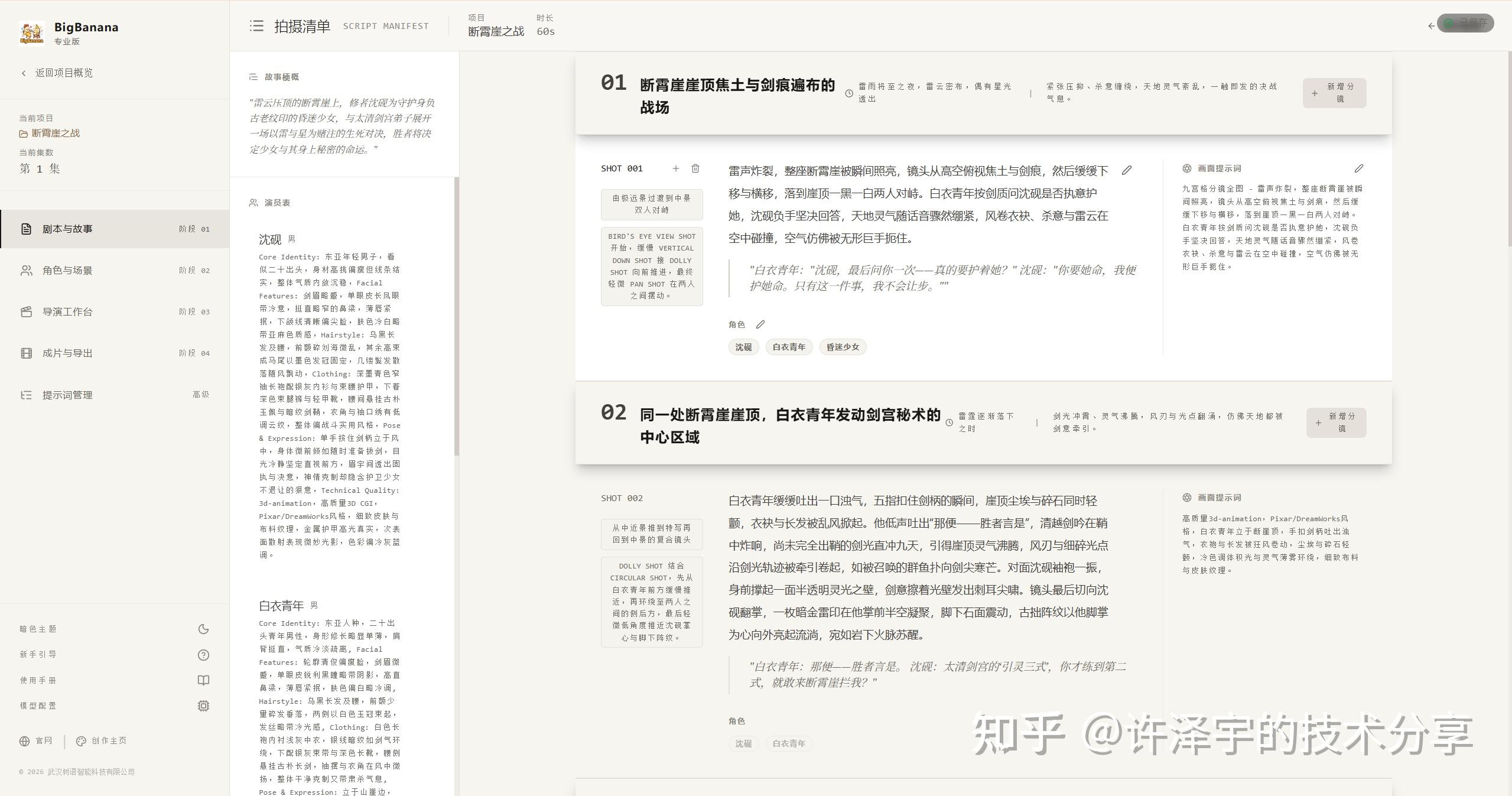The height and width of the screenshot is (796, 1512).
Task: Click SHOT 002 dialogue quote 那便——胜者言是
Action: [938, 674]
